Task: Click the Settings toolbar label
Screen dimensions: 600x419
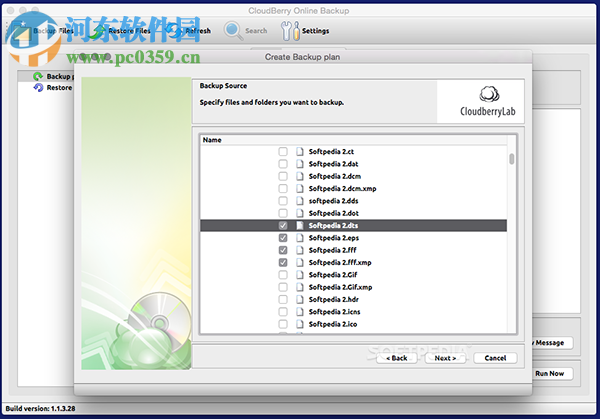Action: coord(315,31)
